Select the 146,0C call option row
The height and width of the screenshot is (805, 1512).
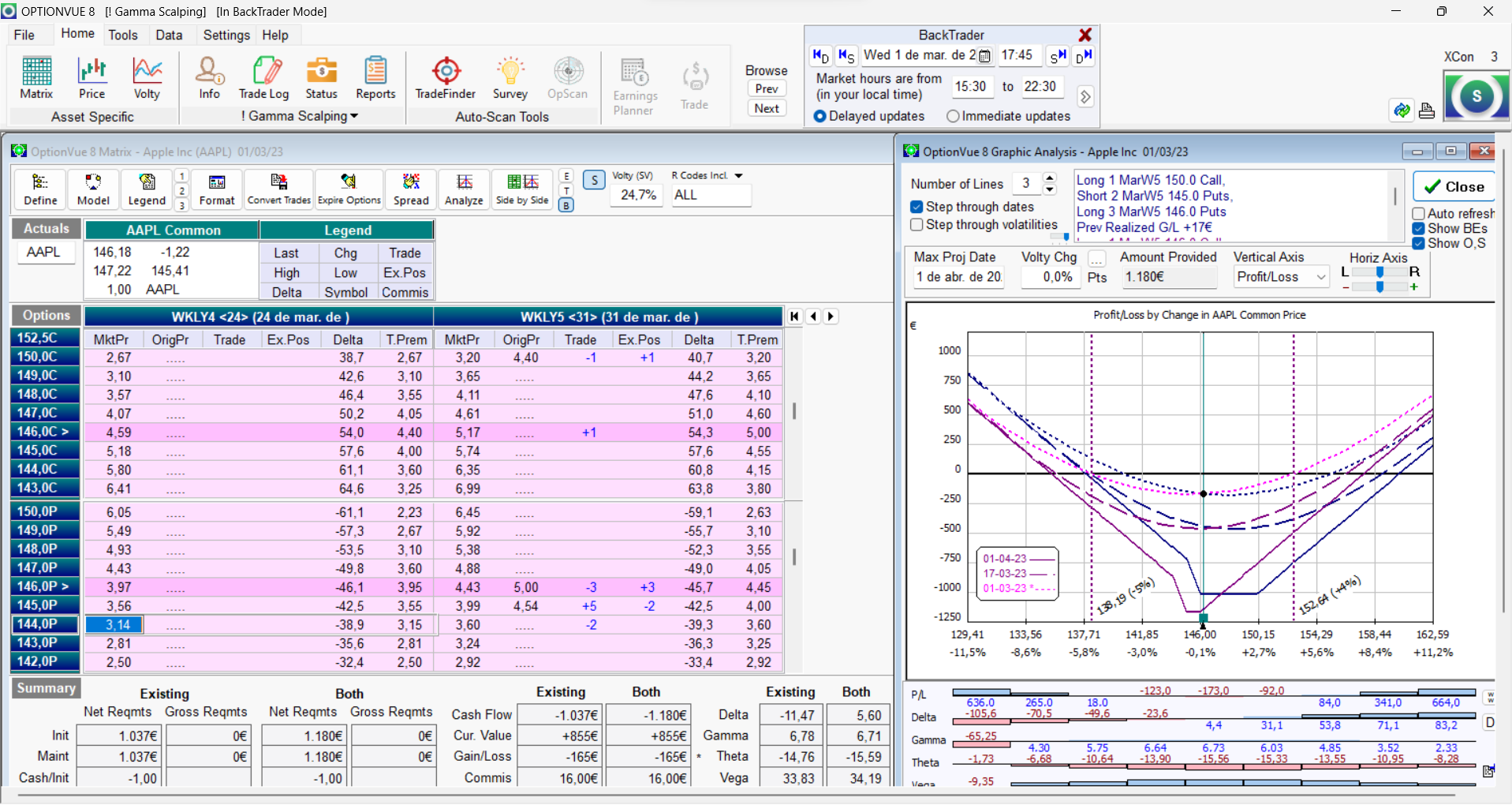point(46,432)
